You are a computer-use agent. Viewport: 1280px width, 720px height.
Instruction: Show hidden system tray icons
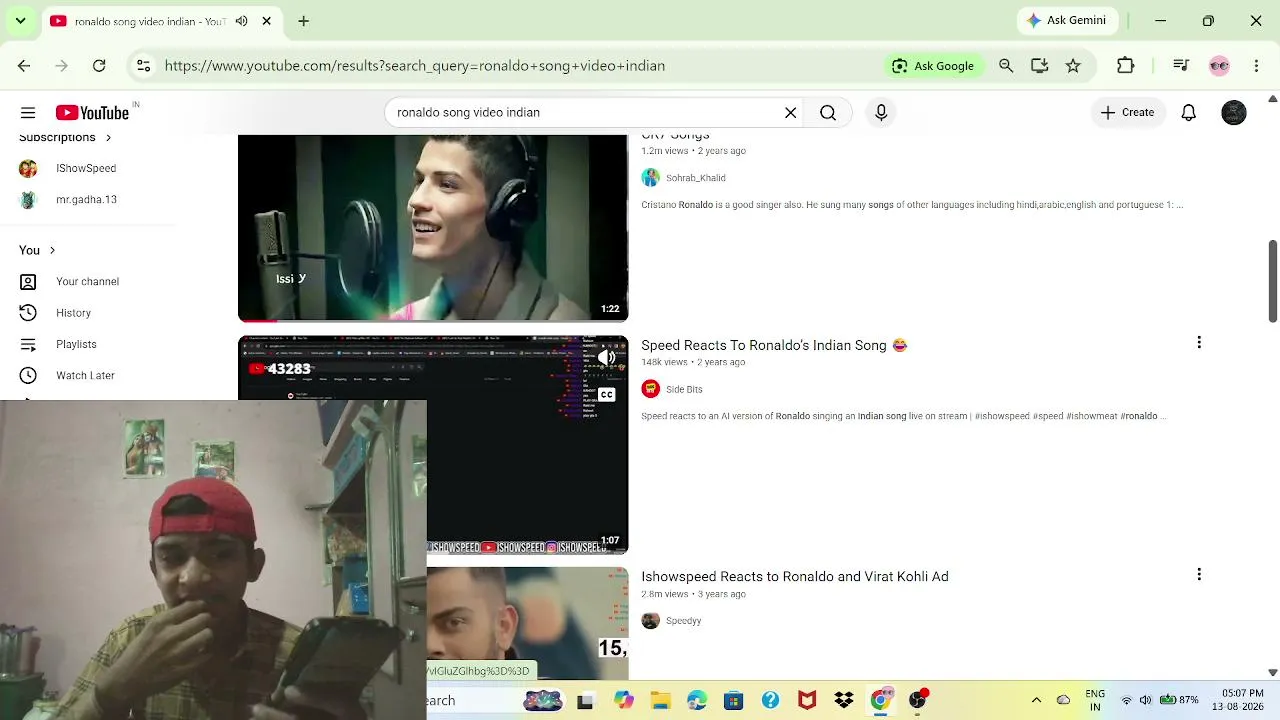(1036, 700)
